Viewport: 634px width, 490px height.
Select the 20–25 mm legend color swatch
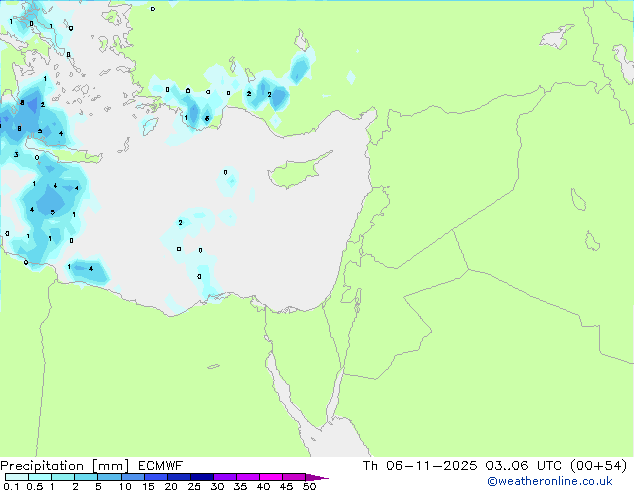click(178, 477)
